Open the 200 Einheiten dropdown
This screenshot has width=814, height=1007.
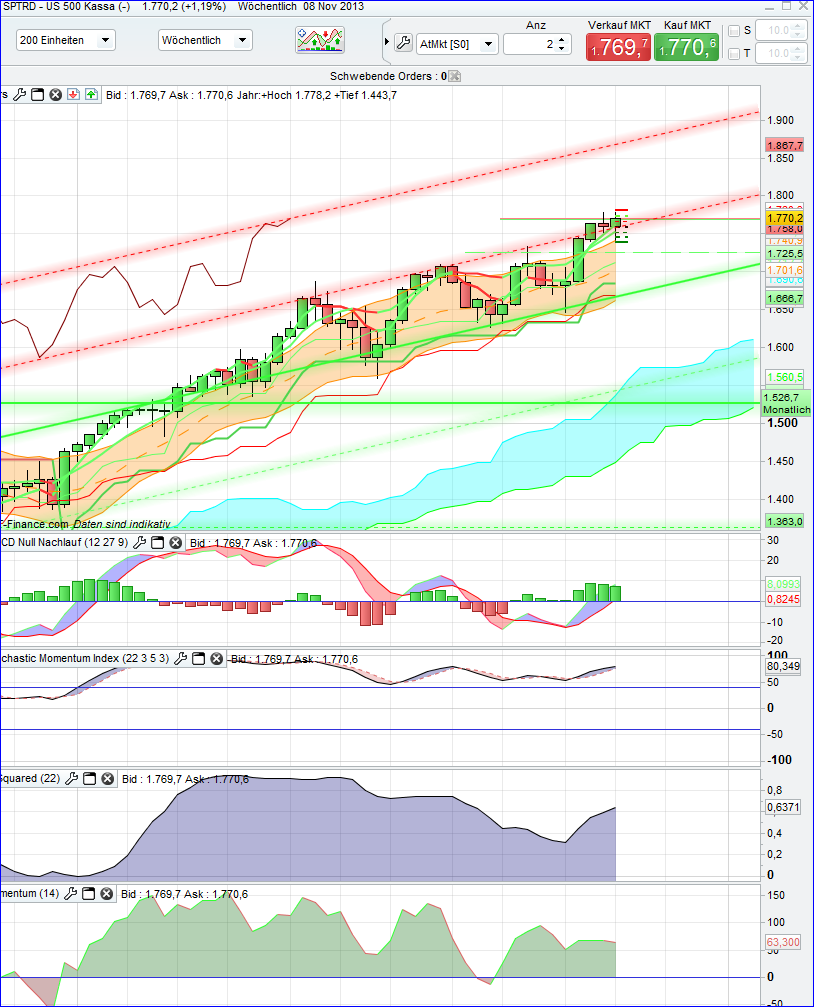point(103,39)
